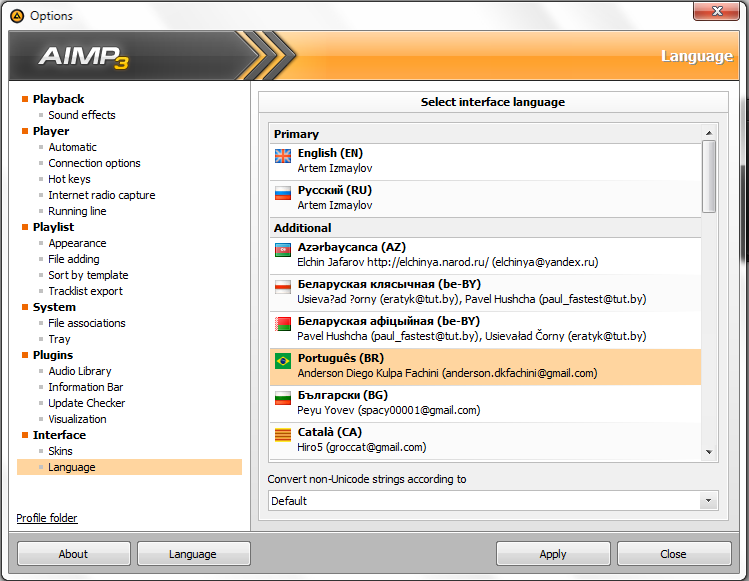749x581 pixels.
Task: Select Running line settings
Action: [x=77, y=211]
